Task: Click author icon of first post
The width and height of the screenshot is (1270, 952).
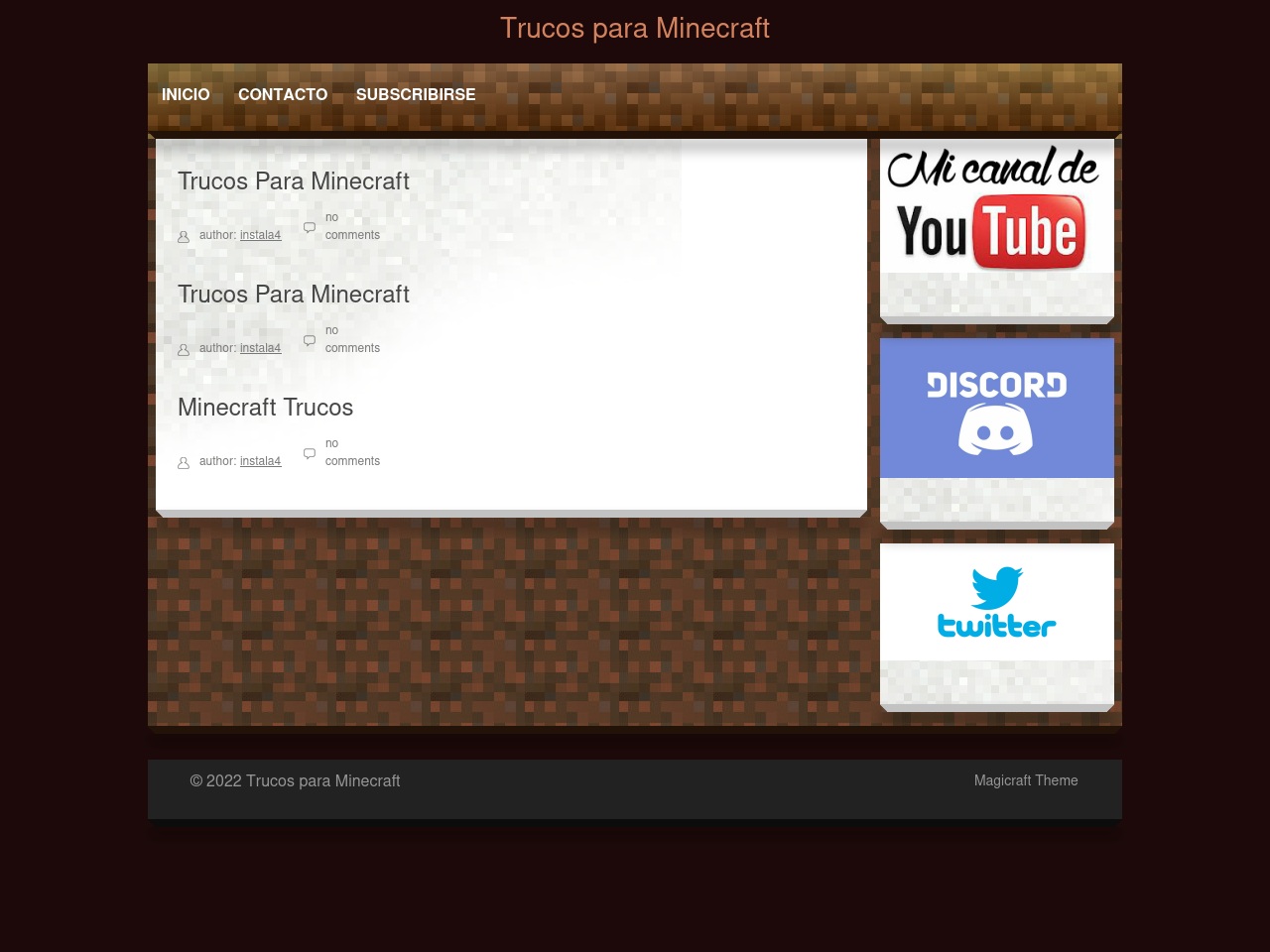Action: click(184, 237)
